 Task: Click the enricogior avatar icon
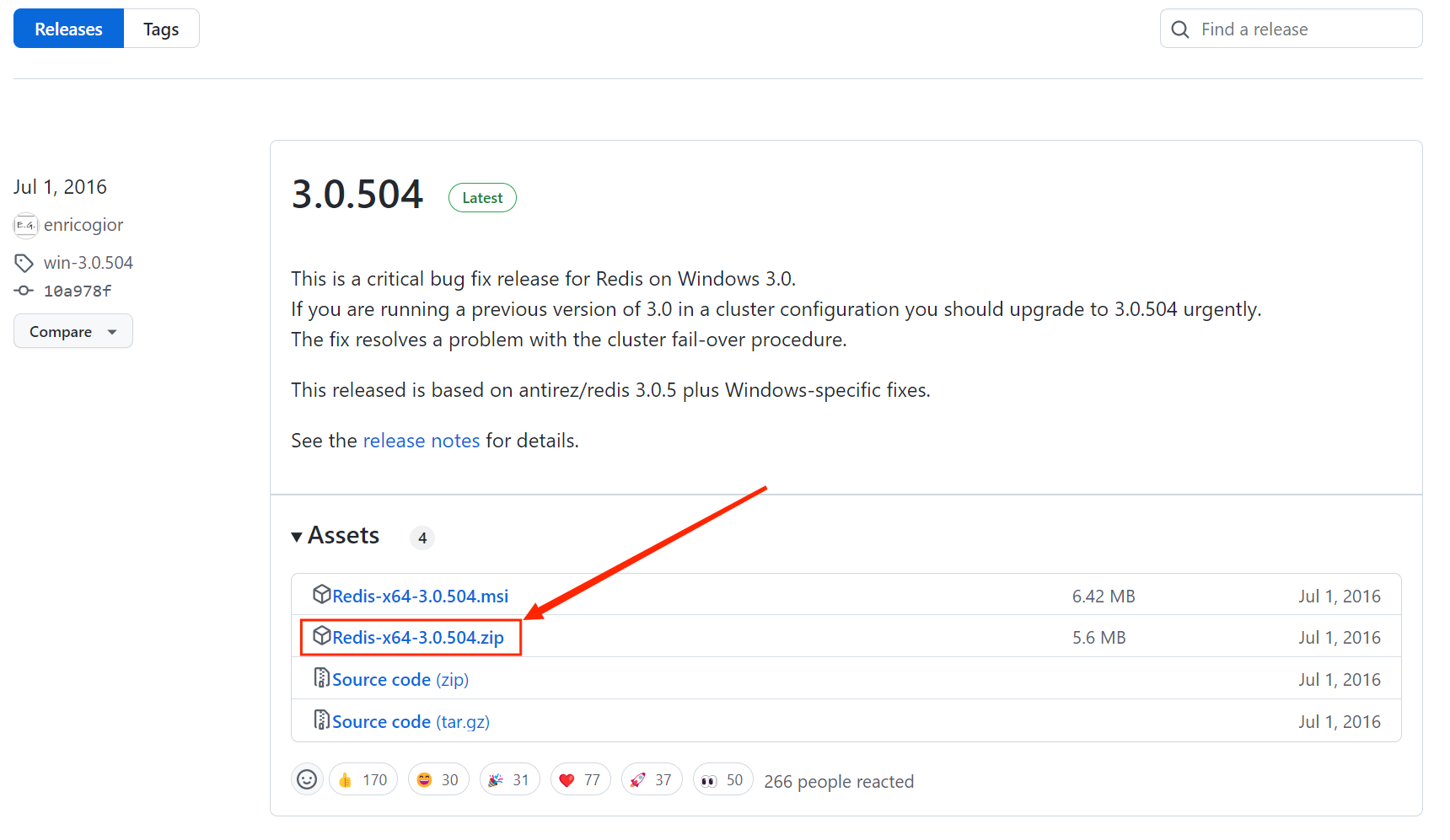(x=26, y=225)
